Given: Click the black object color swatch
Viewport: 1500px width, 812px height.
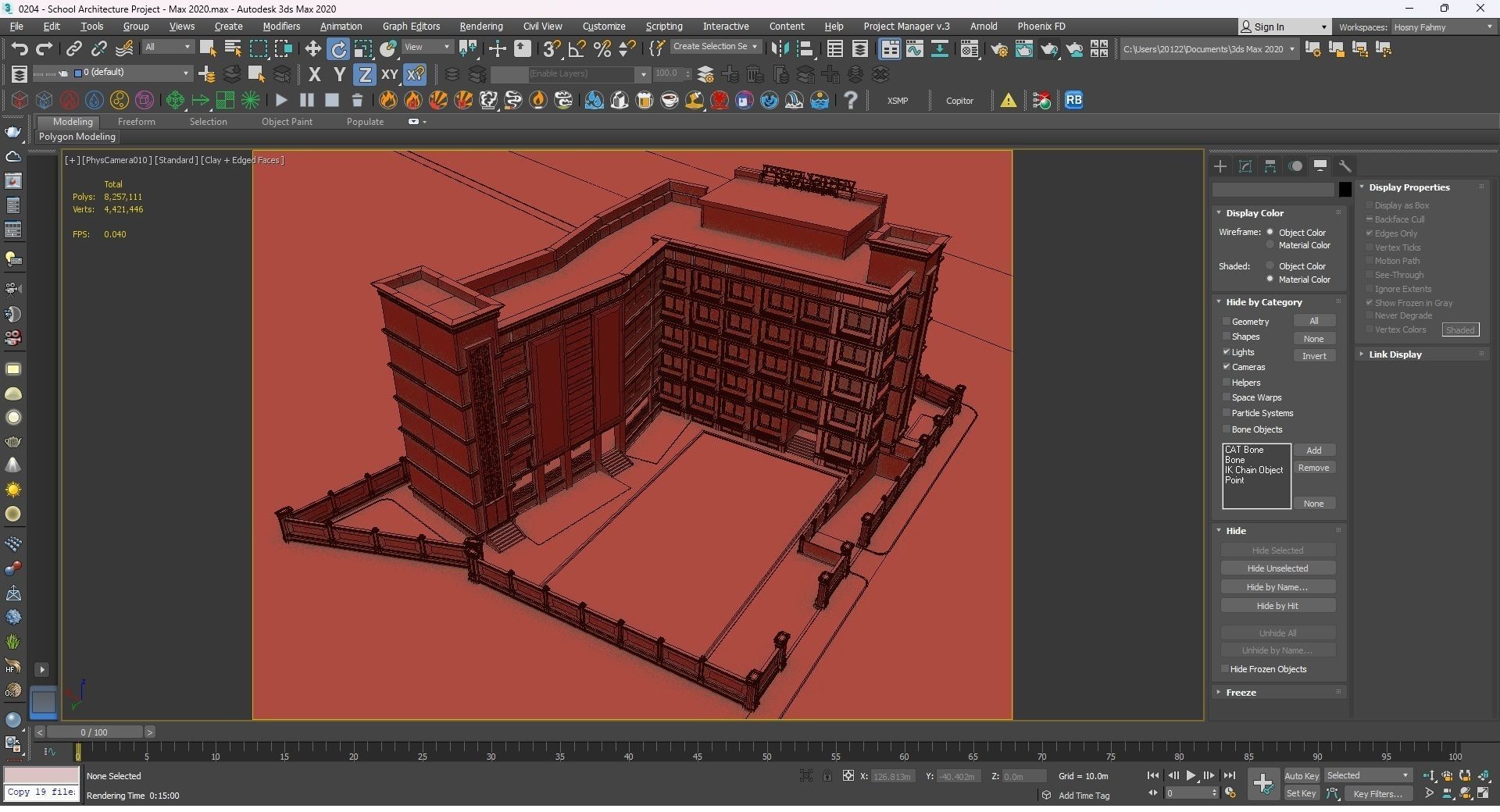Looking at the screenshot, I should click(1345, 189).
